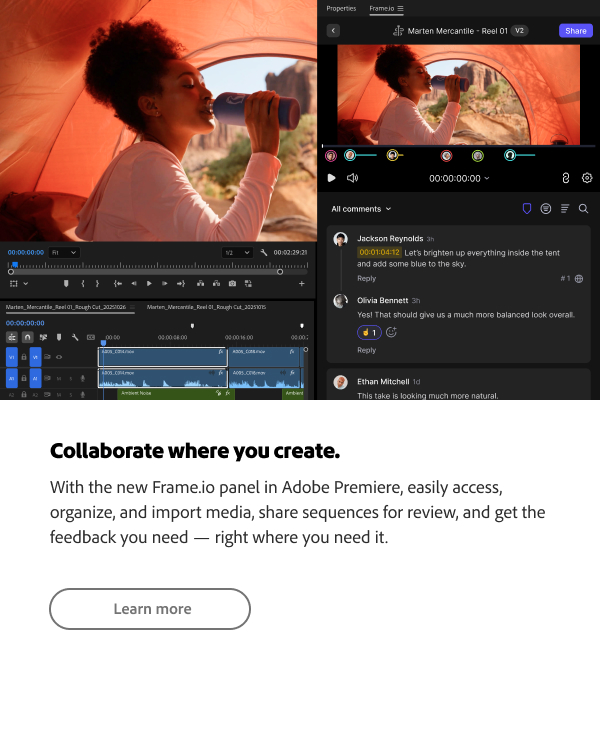
Task: Switch to the Properties tab
Action: pyautogui.click(x=341, y=8)
